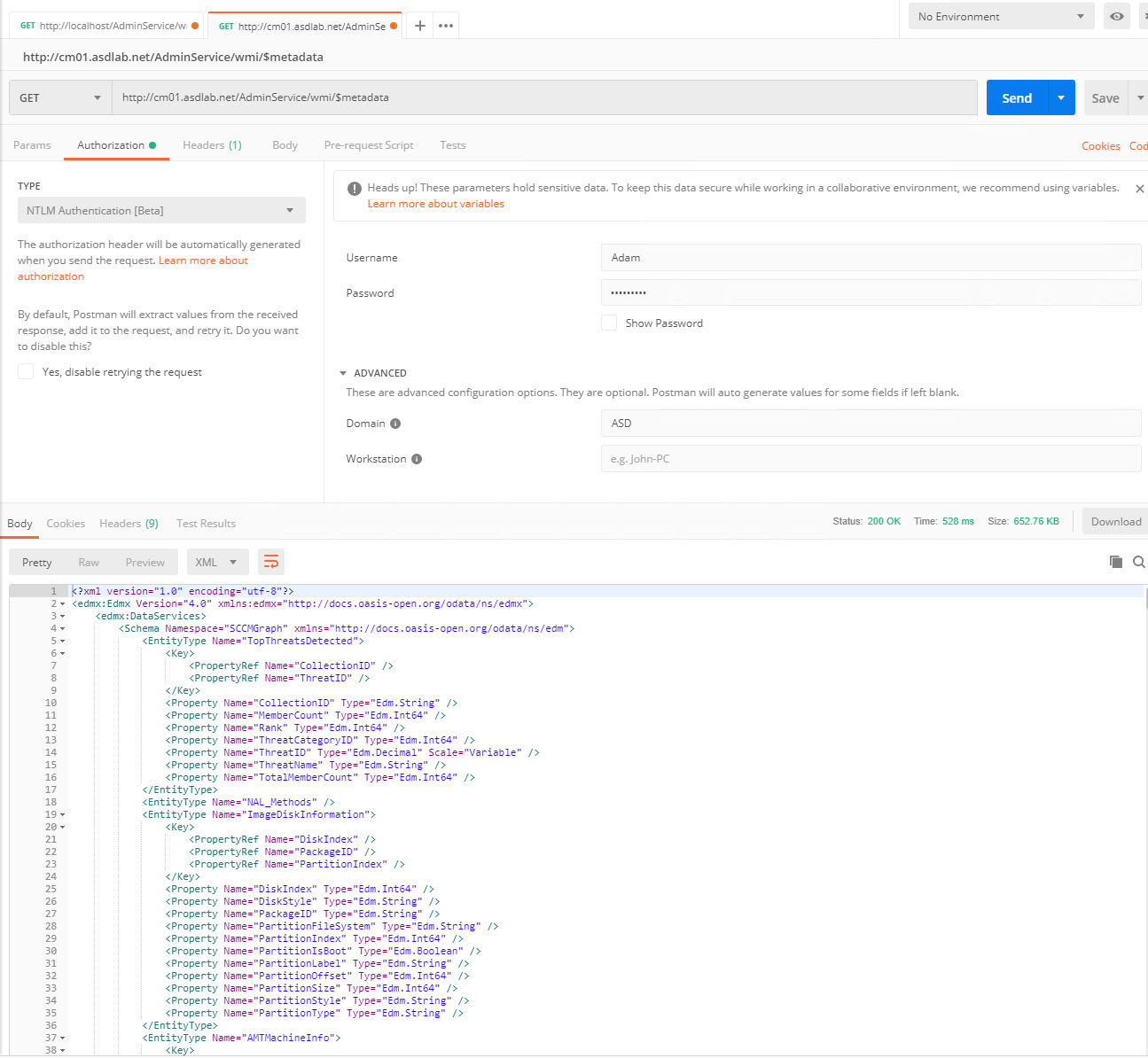This screenshot has height=1058, width=1148.
Task: Switch to response Body tab
Action: tap(20, 523)
